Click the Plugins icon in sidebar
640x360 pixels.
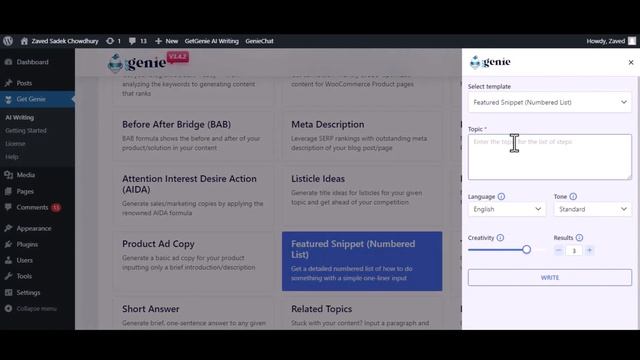(8, 244)
